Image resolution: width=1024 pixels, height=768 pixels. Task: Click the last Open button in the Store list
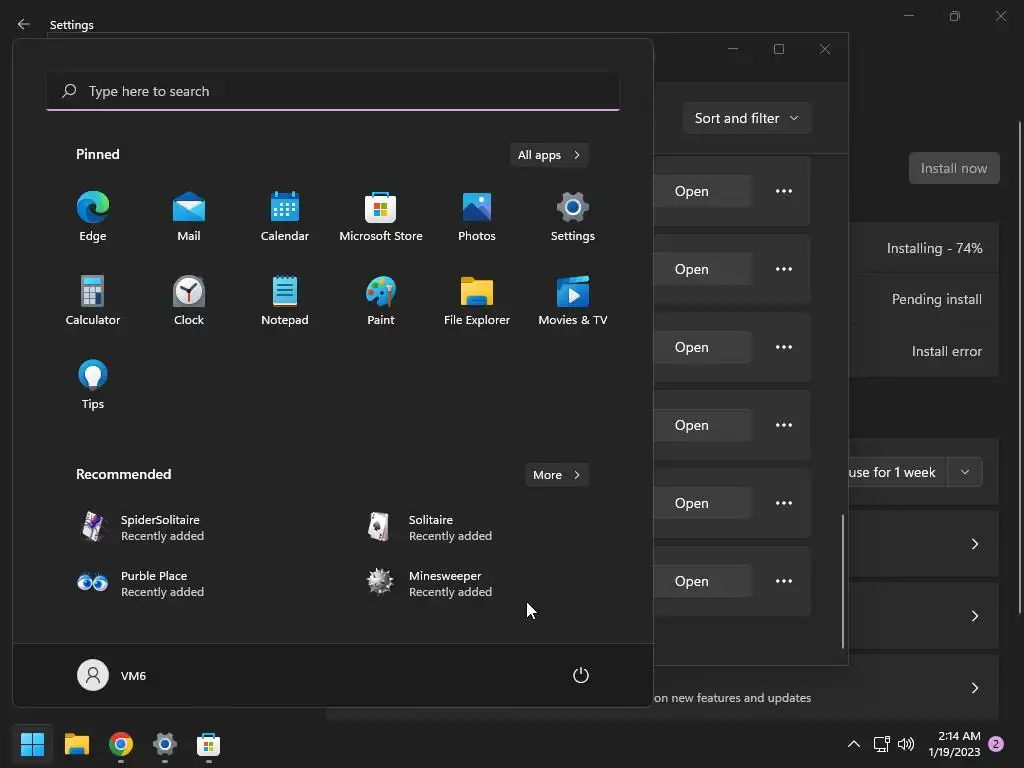coord(702,581)
